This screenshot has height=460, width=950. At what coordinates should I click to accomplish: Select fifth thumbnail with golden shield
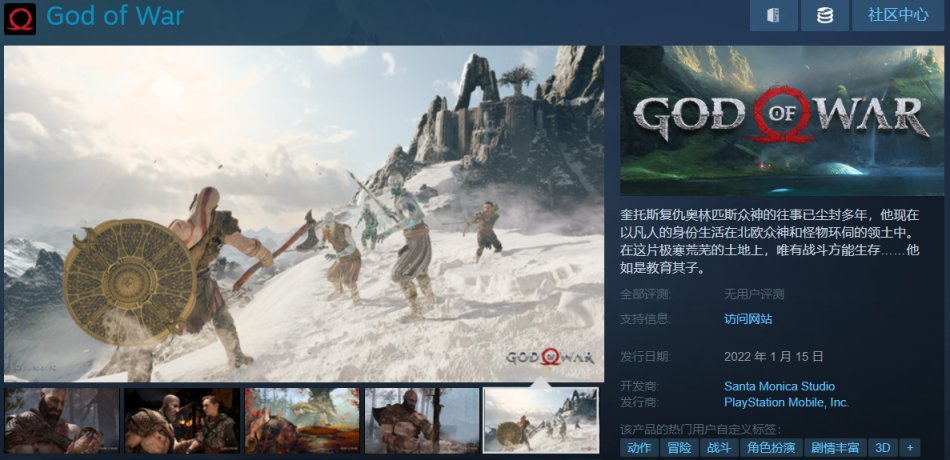[541, 421]
